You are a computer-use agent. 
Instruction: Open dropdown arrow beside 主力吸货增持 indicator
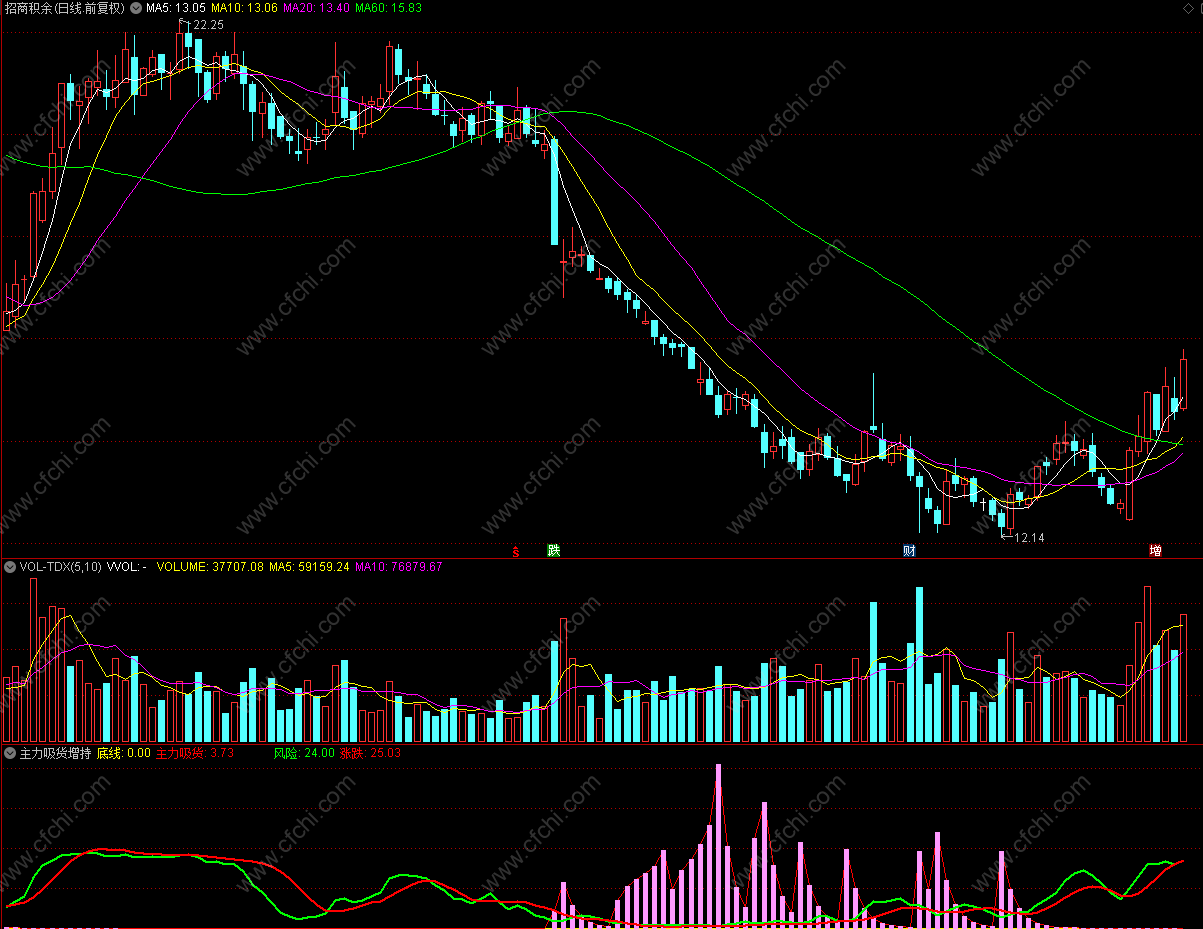10,753
